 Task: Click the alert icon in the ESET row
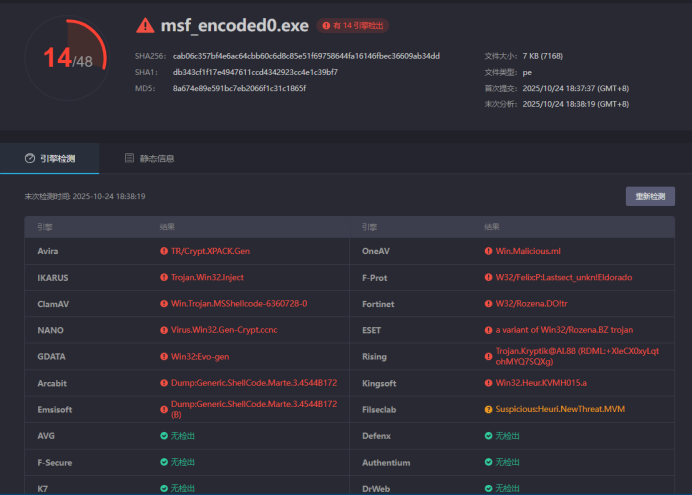(x=488, y=330)
